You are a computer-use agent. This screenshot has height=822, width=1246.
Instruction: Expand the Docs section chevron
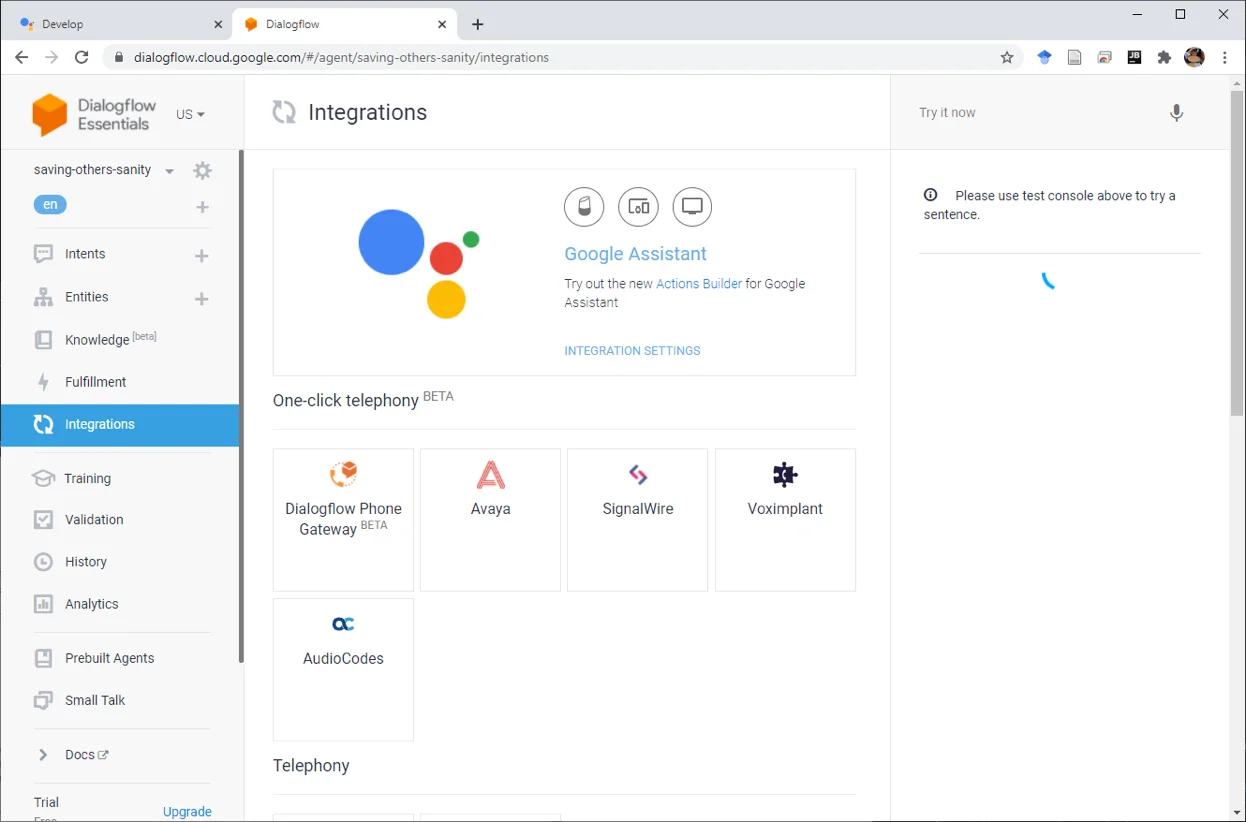[x=43, y=755]
